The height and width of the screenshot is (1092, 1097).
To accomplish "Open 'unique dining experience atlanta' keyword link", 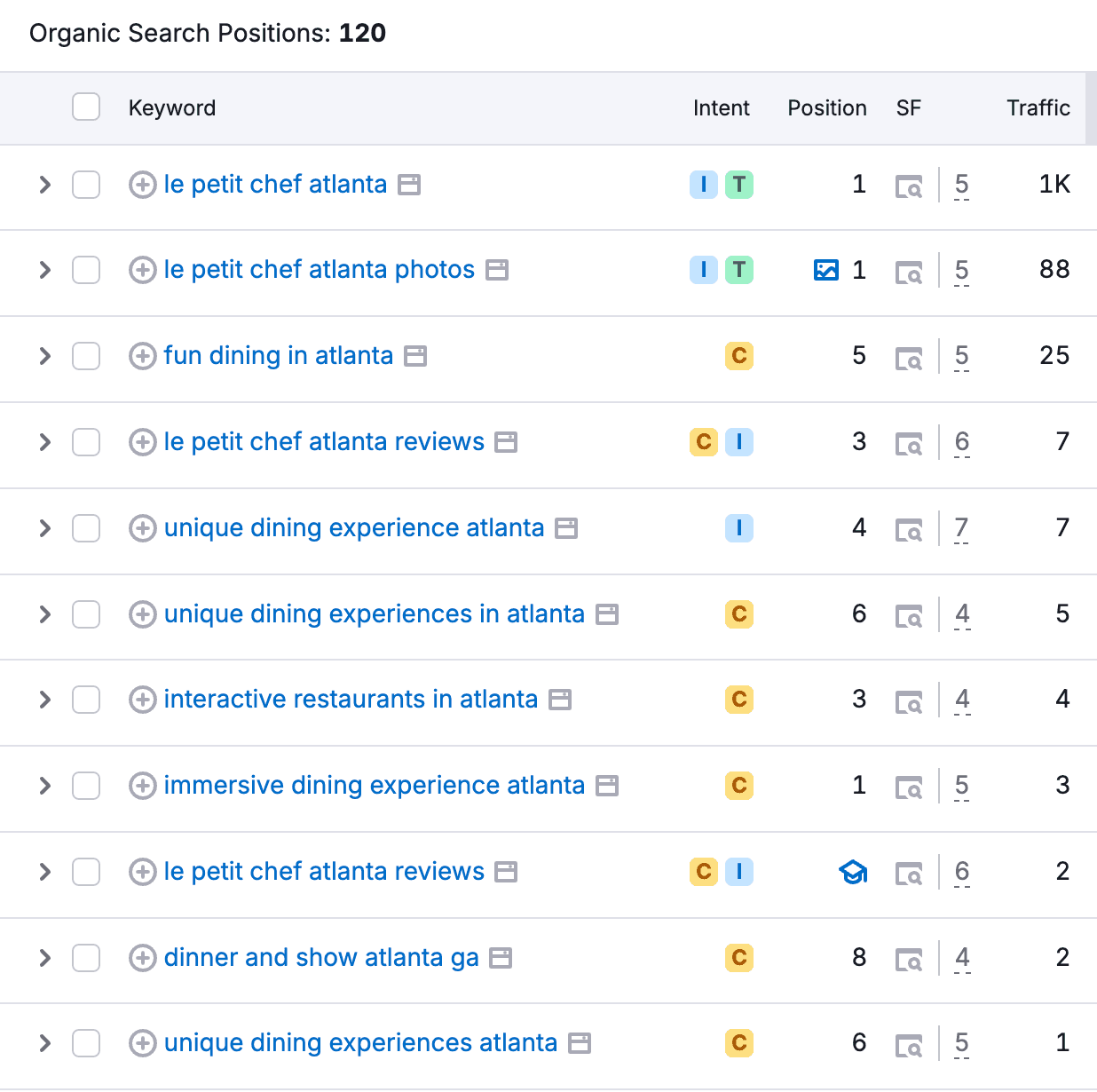I will (354, 528).
